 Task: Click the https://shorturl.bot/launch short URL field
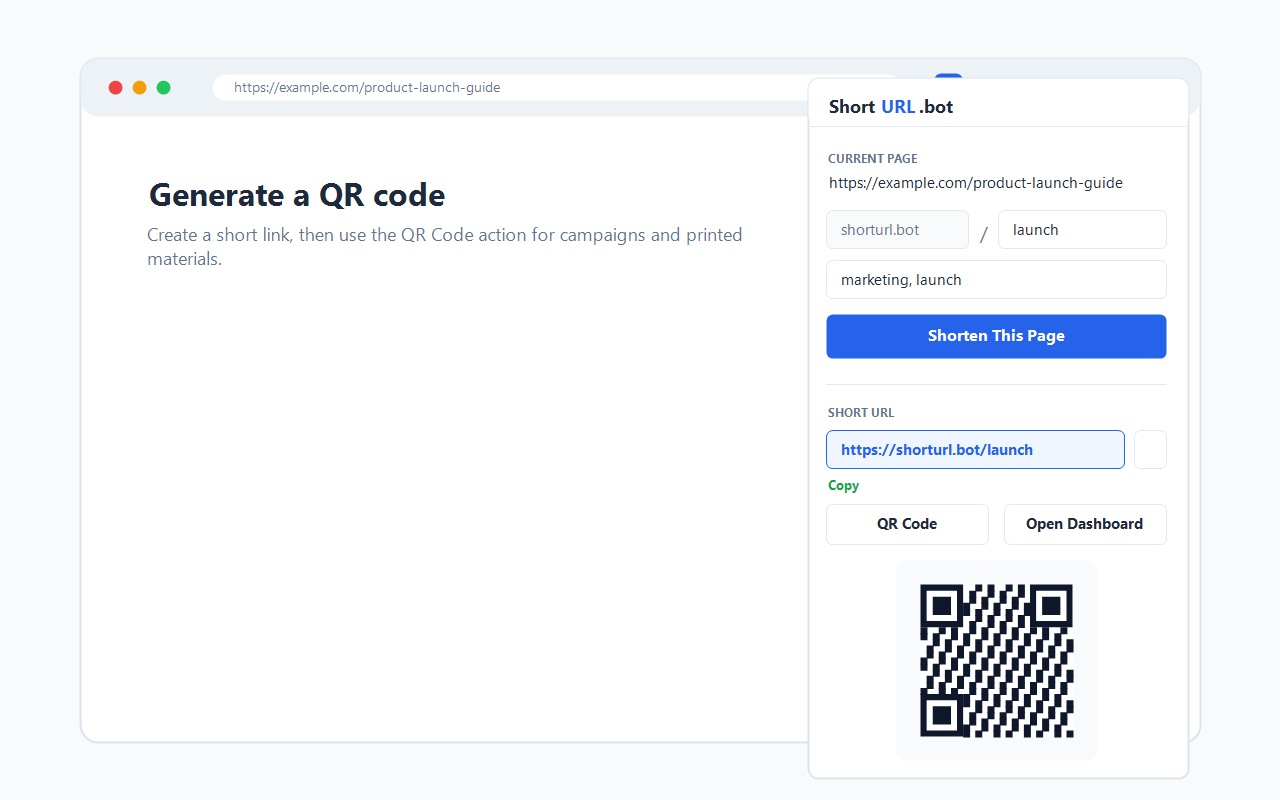click(x=975, y=450)
